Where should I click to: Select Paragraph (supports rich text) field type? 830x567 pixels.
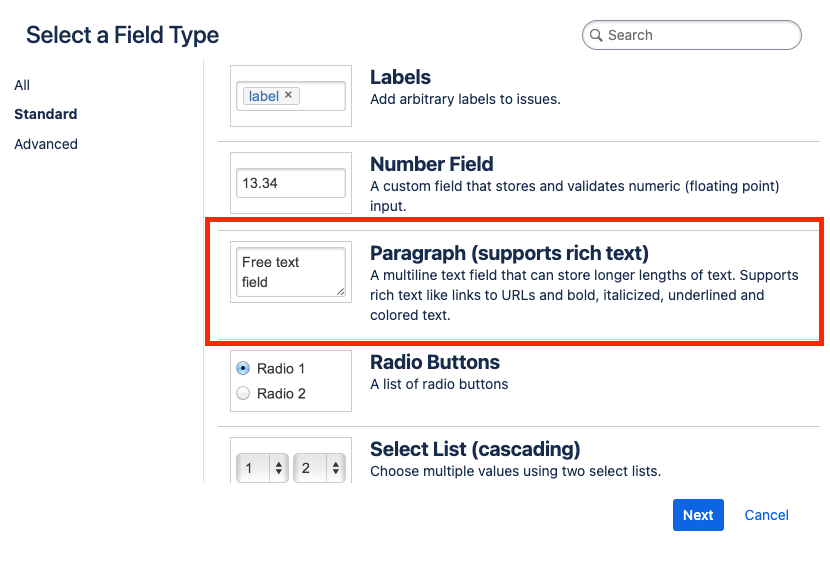click(509, 253)
